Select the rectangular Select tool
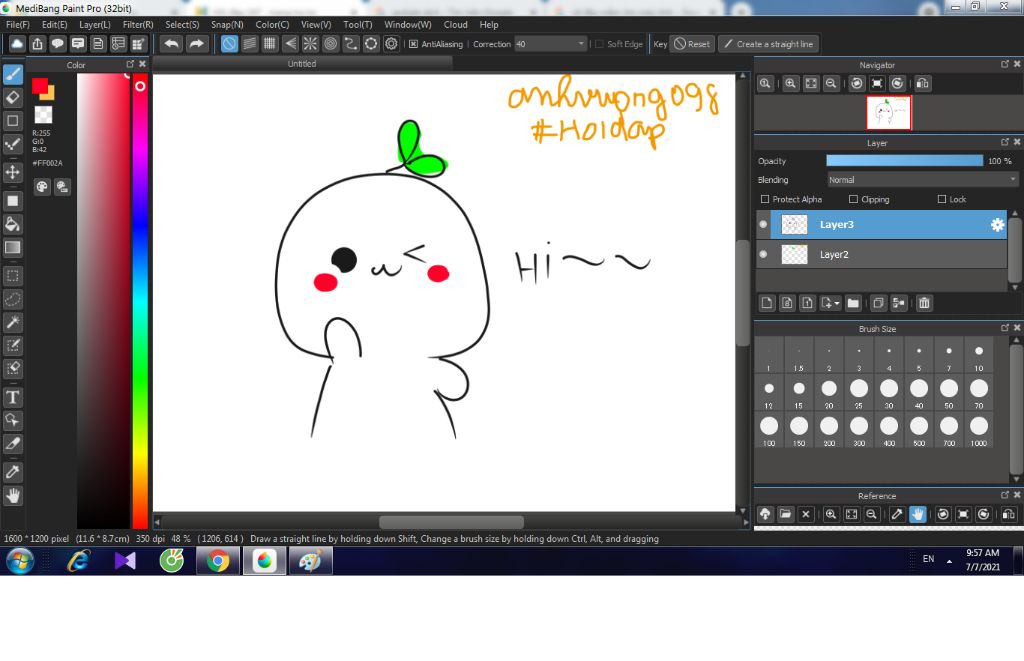The image size is (1024, 661). click(x=12, y=276)
